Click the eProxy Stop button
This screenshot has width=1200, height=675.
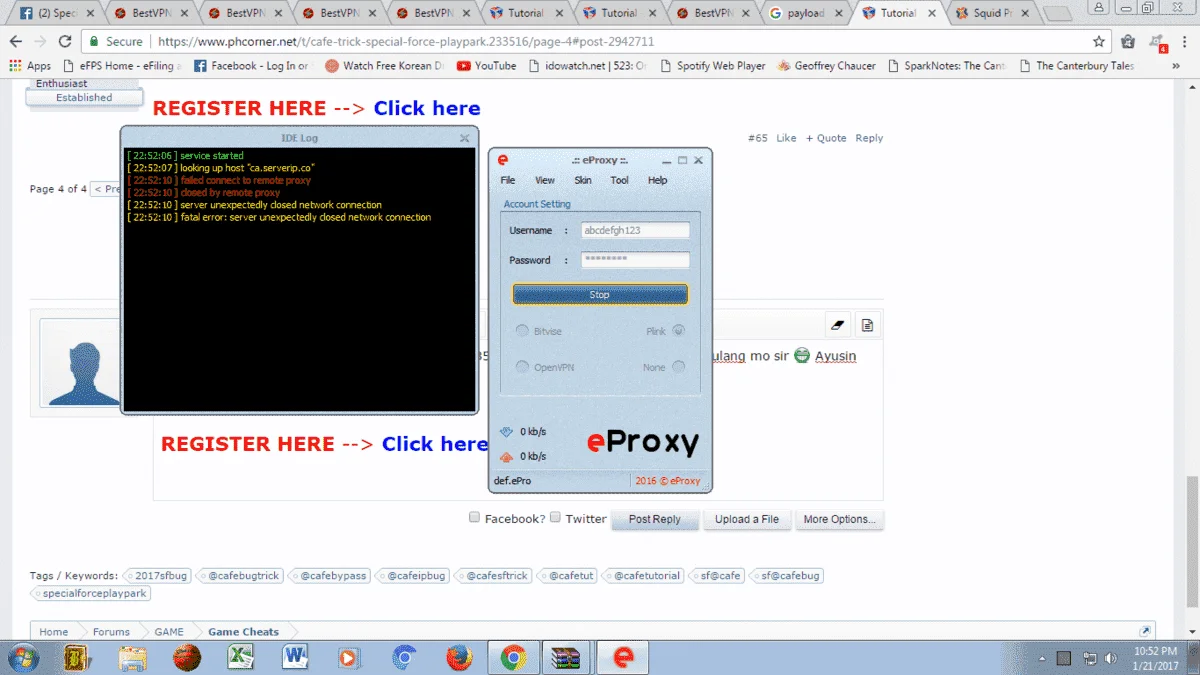pyautogui.click(x=600, y=295)
